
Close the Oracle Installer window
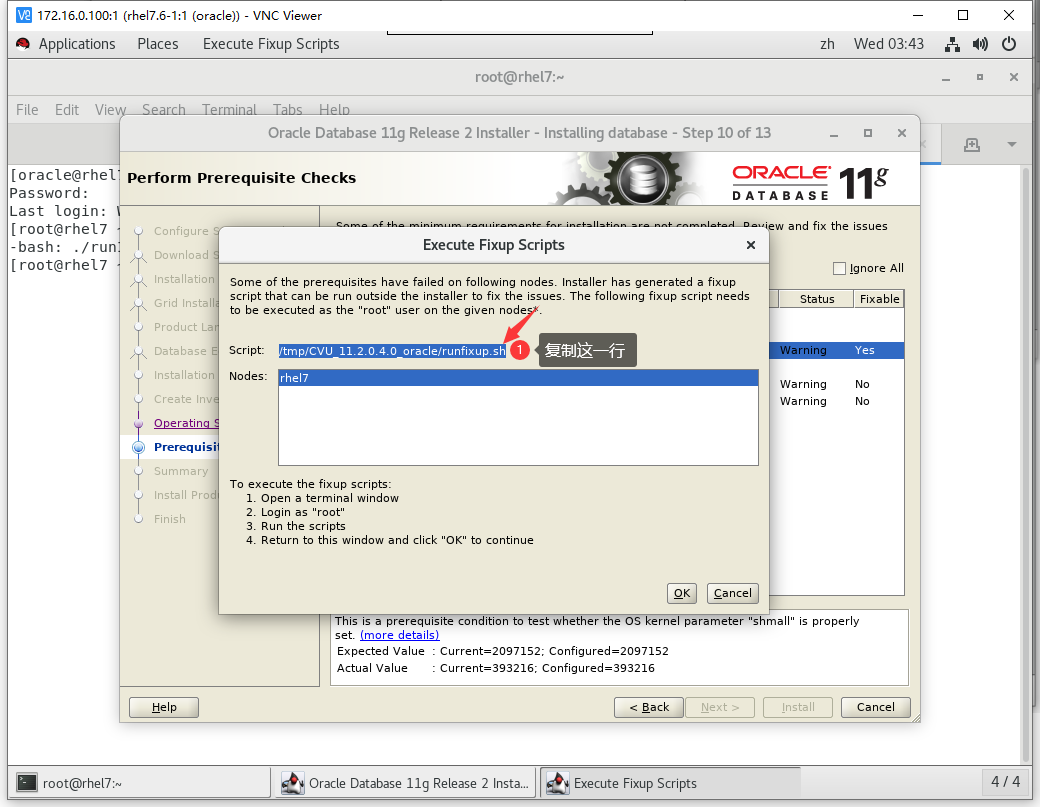(x=901, y=133)
